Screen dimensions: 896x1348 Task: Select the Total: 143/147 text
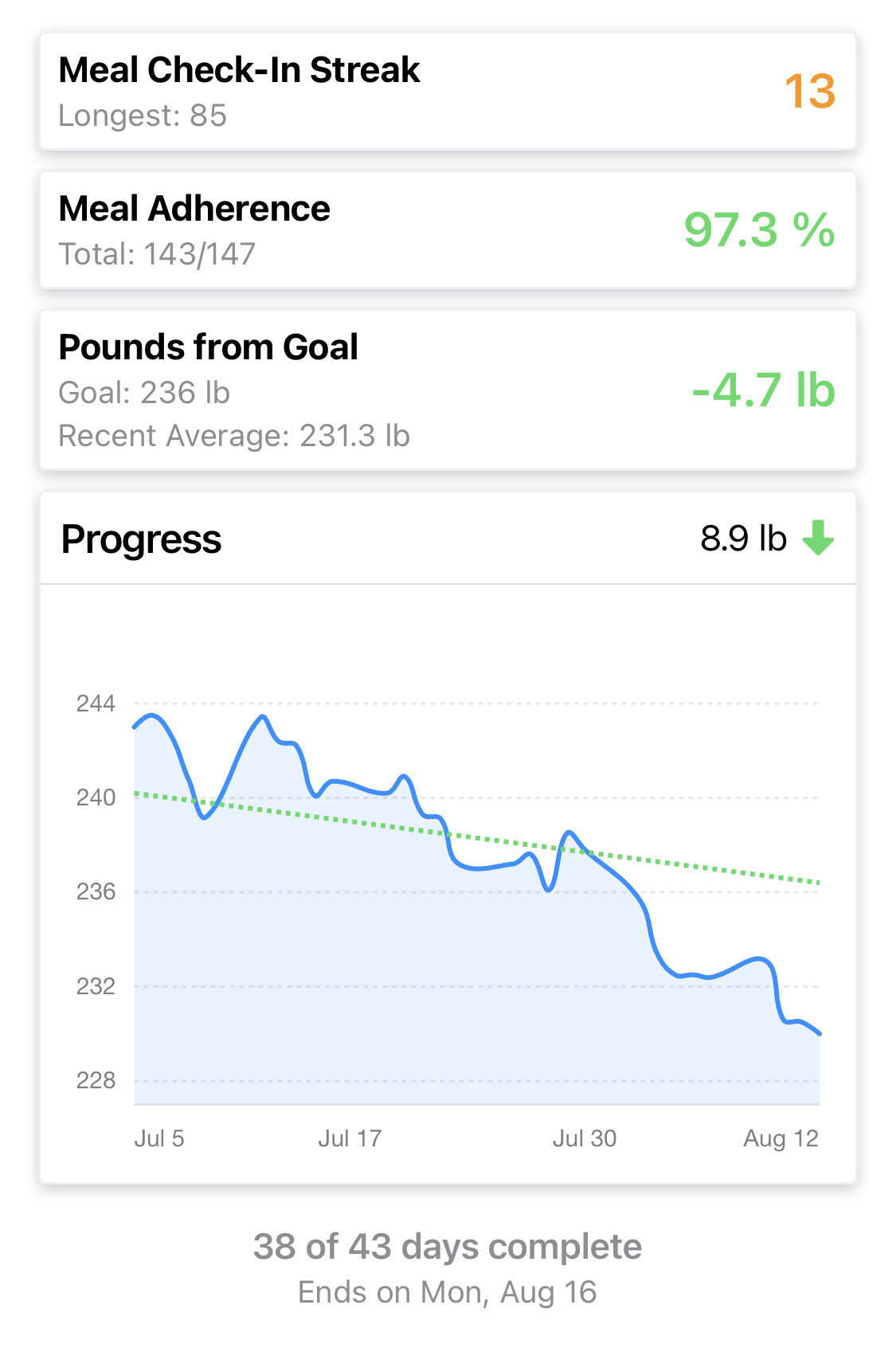click(157, 255)
